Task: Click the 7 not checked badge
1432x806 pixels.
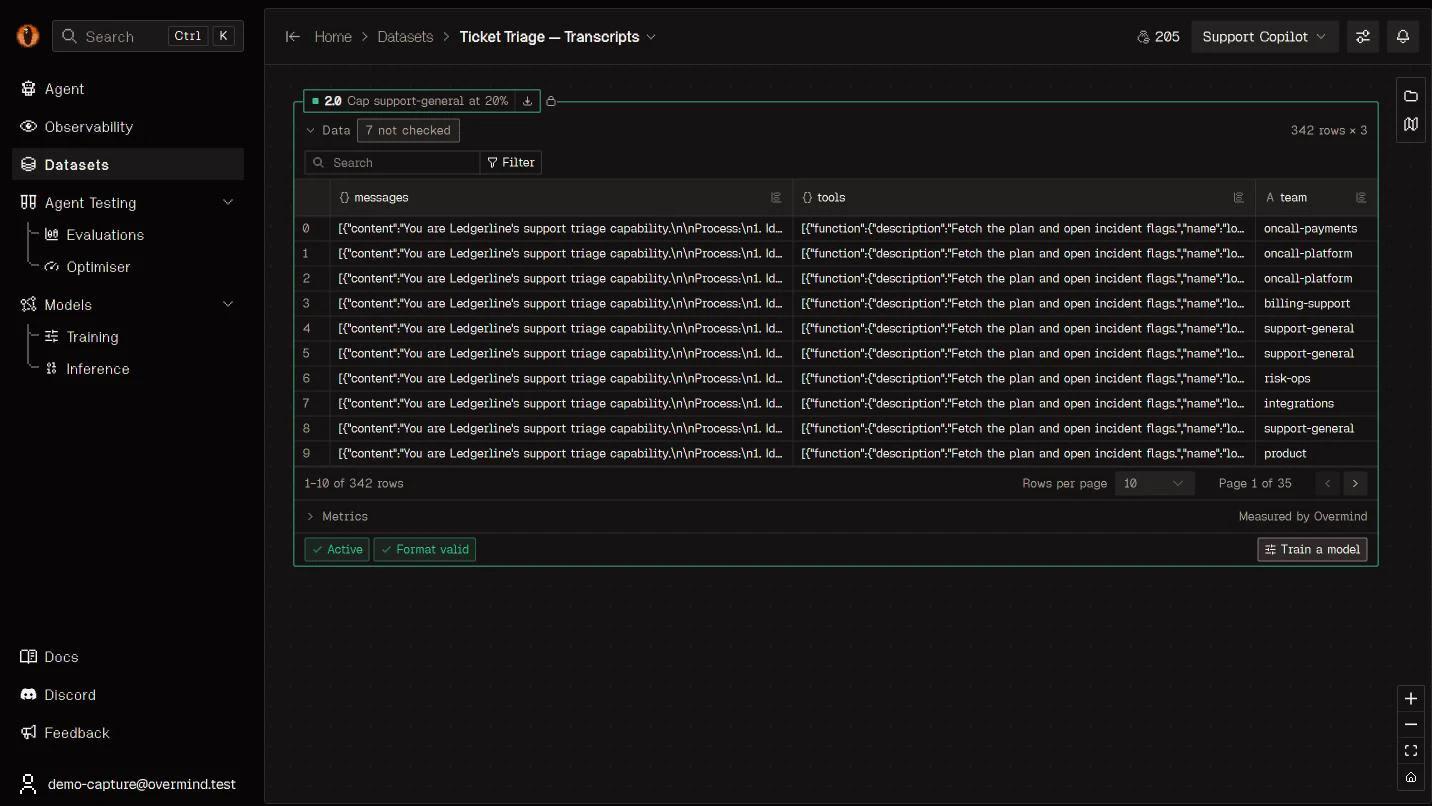Action: (408, 130)
